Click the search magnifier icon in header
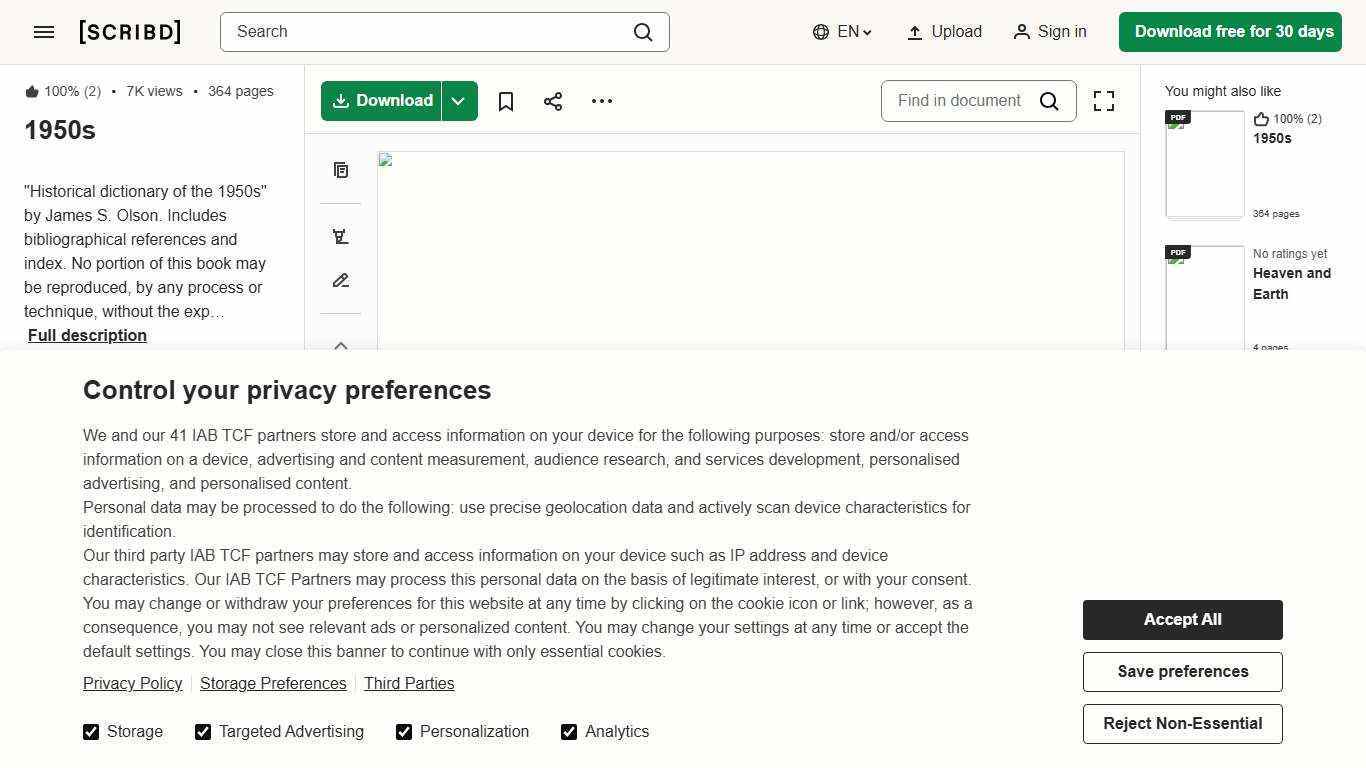This screenshot has height=768, width=1366. coord(643,32)
